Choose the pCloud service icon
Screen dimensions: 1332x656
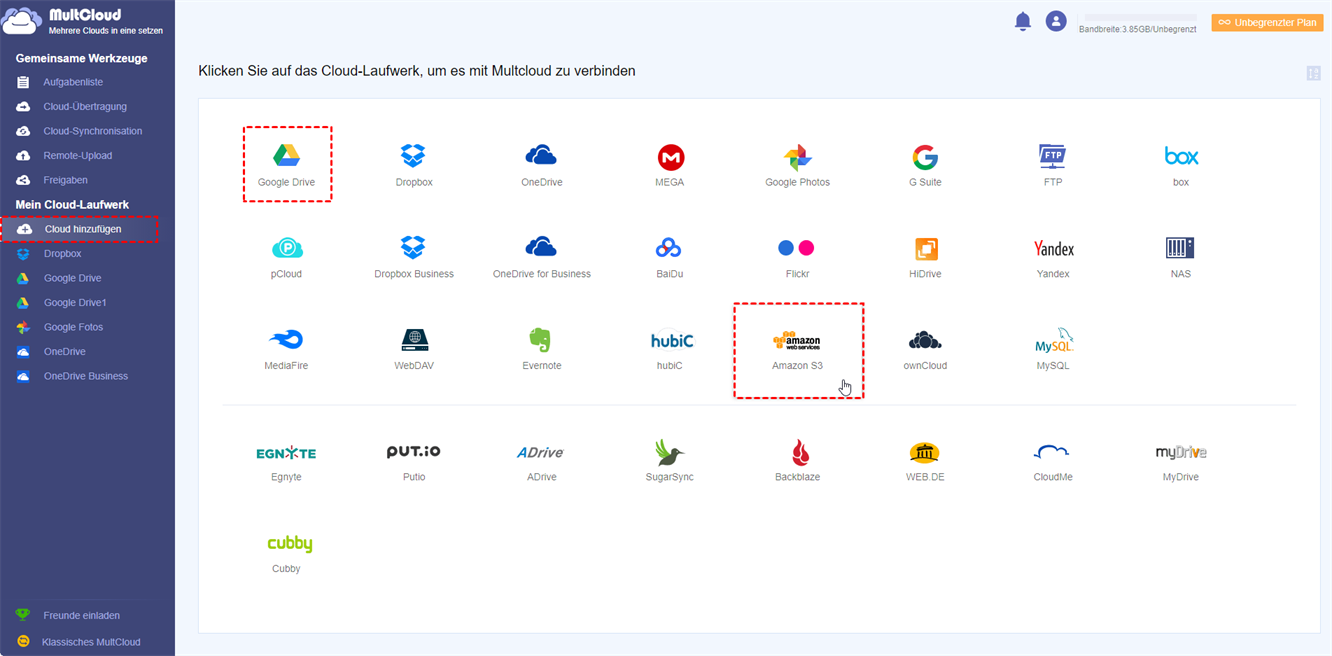(287, 248)
